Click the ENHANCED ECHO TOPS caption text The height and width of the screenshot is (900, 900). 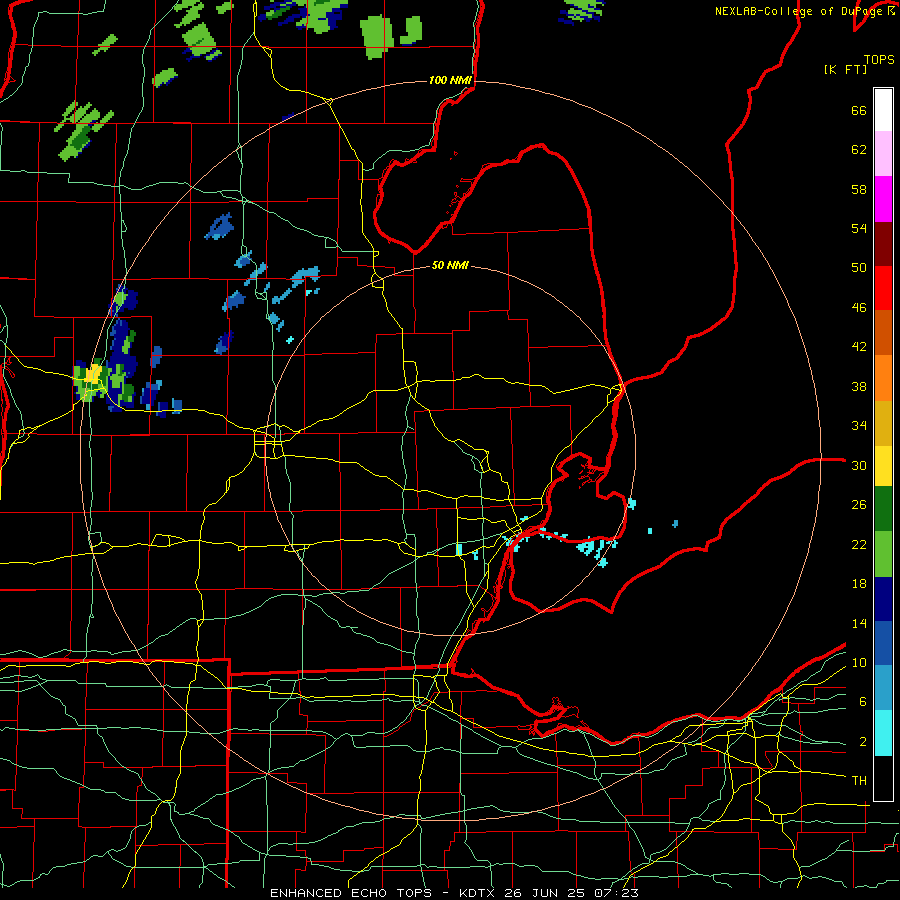(351, 893)
